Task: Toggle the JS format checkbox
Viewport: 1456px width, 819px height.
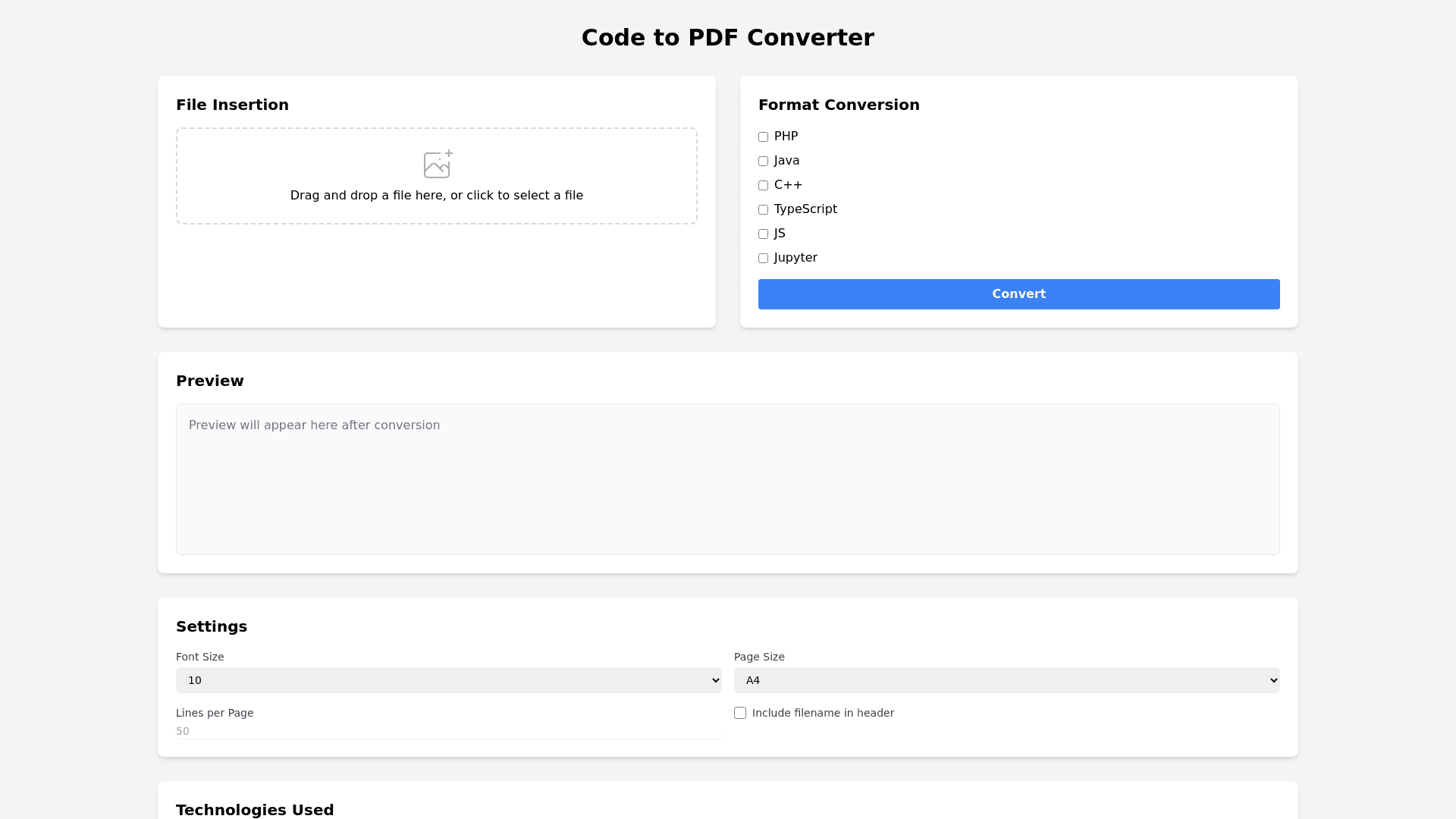Action: 763,234
